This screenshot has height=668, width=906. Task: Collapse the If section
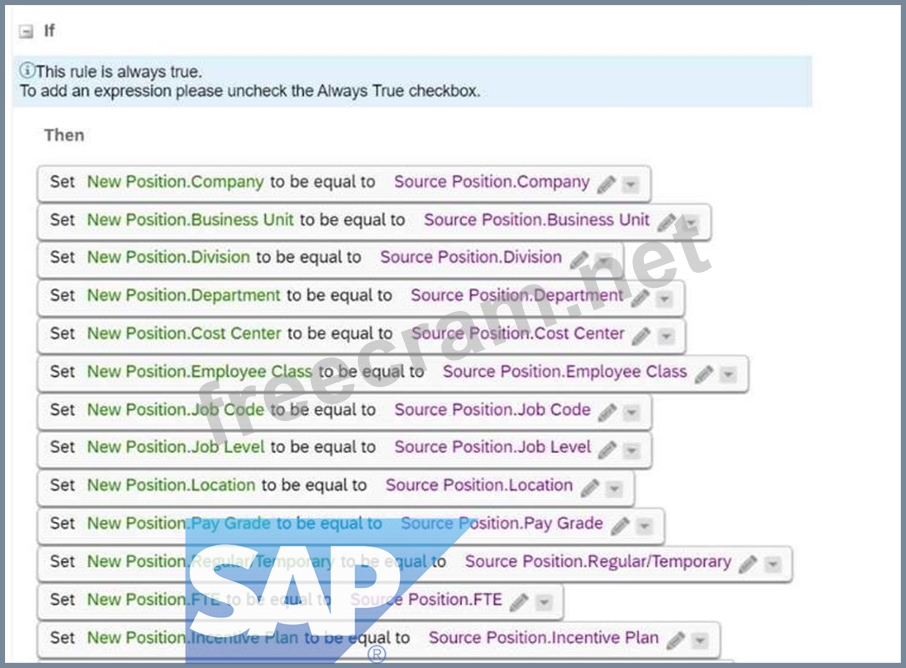pos(26,32)
